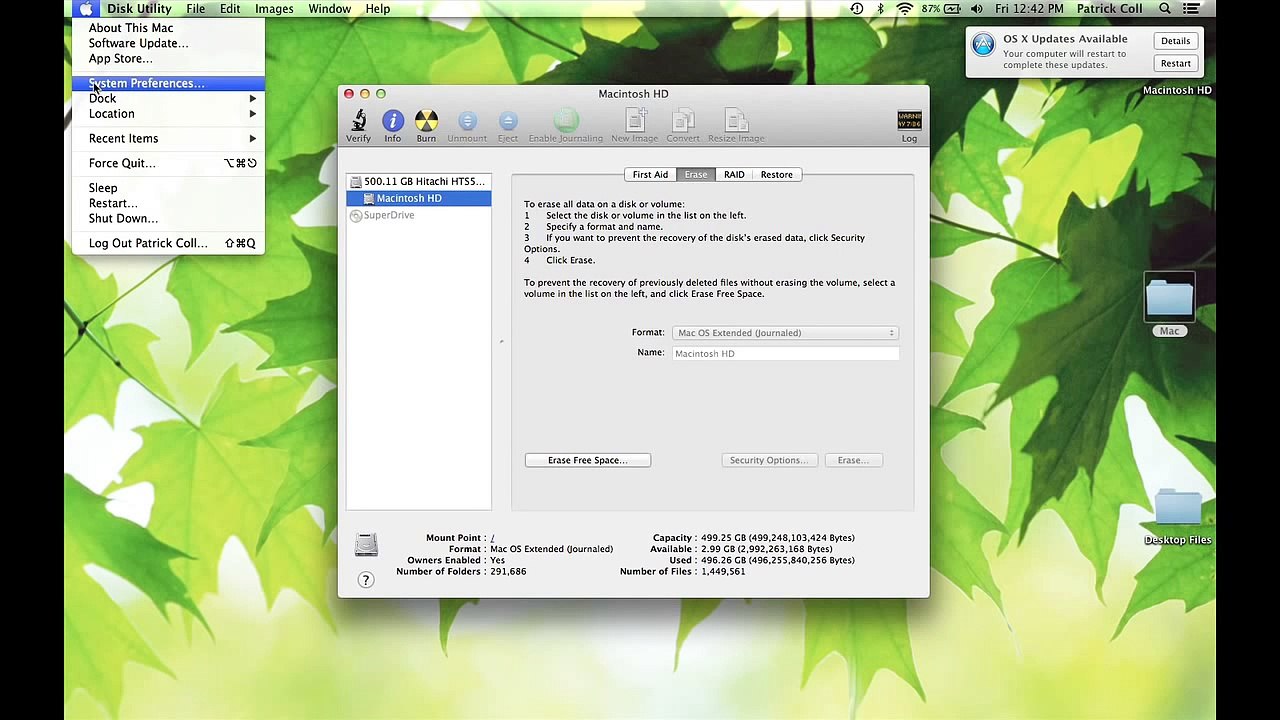Click the Fri 12:42 PM clock

[1029, 9]
